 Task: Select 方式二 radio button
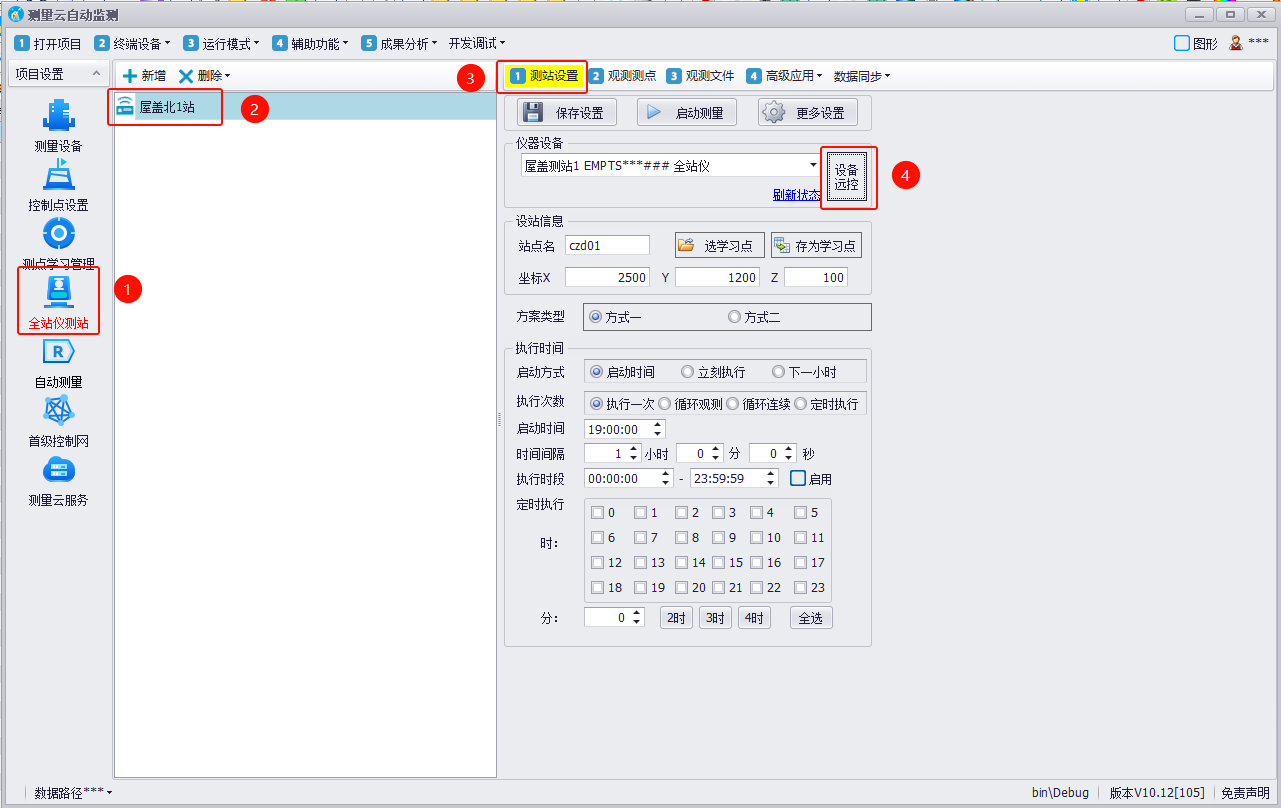click(x=735, y=317)
